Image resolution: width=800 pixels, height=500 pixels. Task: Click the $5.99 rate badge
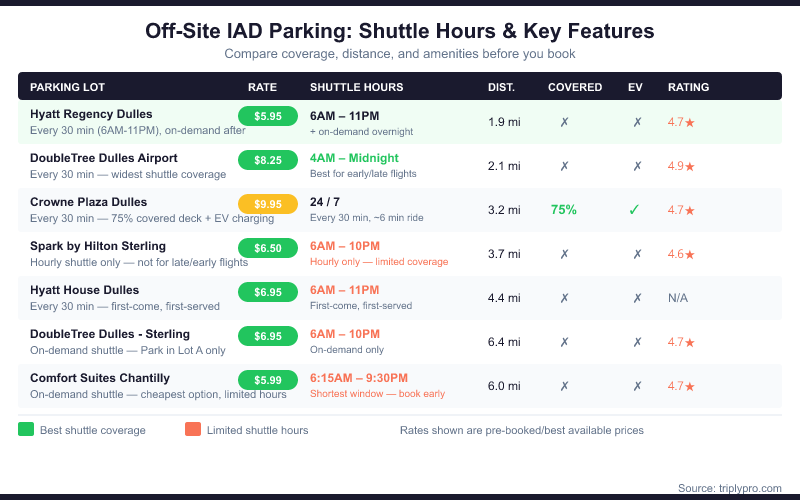coord(268,380)
